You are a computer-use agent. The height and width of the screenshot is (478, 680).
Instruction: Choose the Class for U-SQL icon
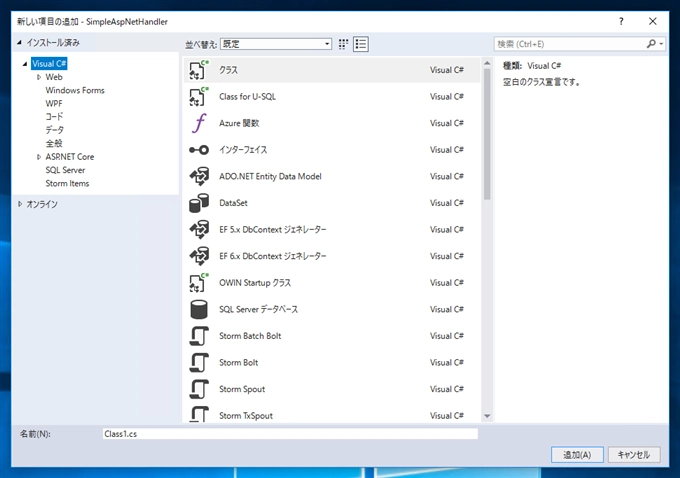199,96
